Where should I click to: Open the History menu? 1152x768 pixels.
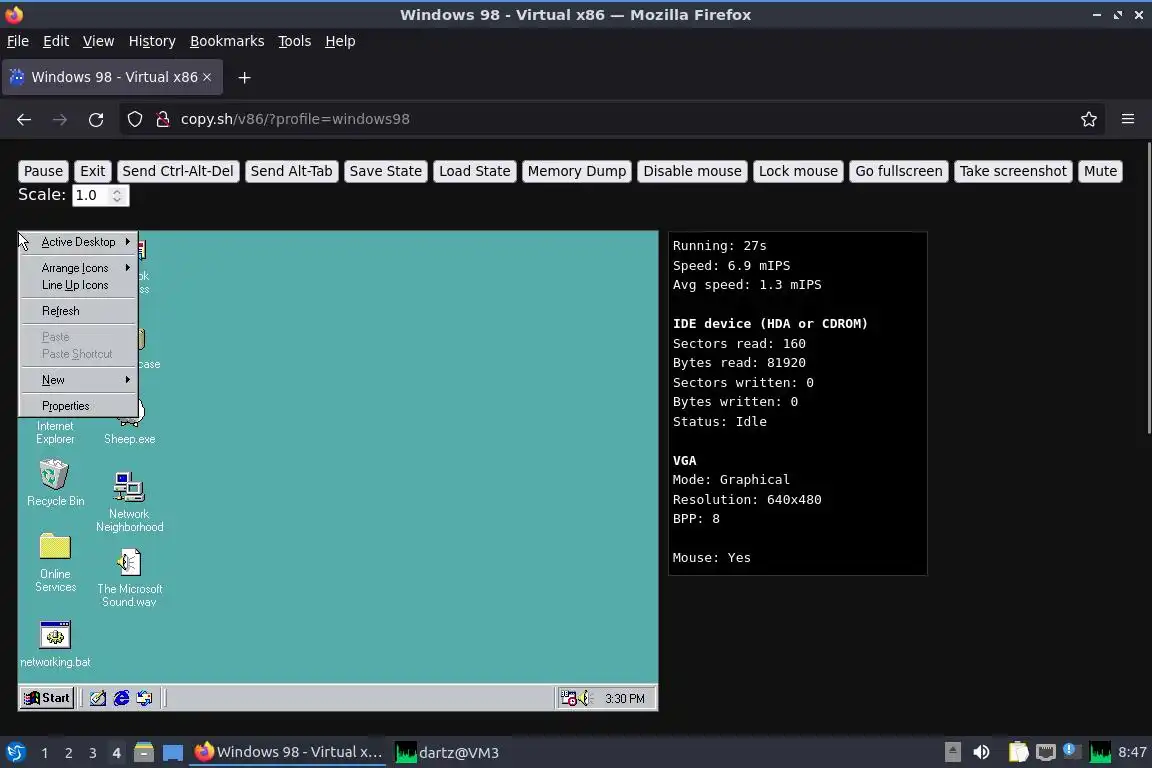152,41
